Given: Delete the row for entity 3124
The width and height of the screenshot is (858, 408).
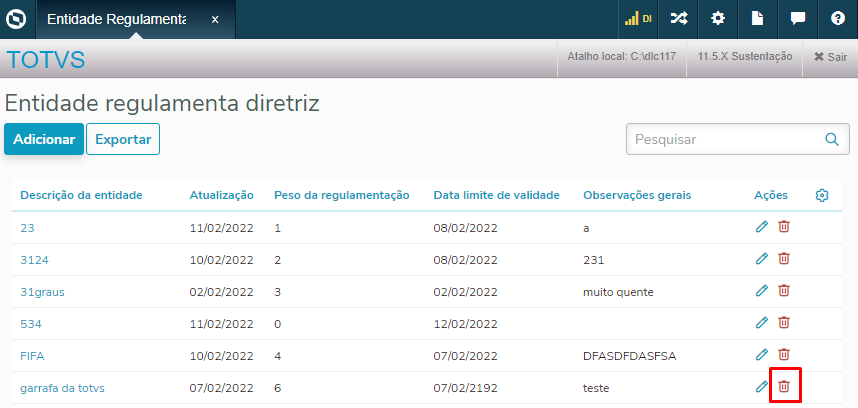Looking at the screenshot, I should [x=784, y=259].
